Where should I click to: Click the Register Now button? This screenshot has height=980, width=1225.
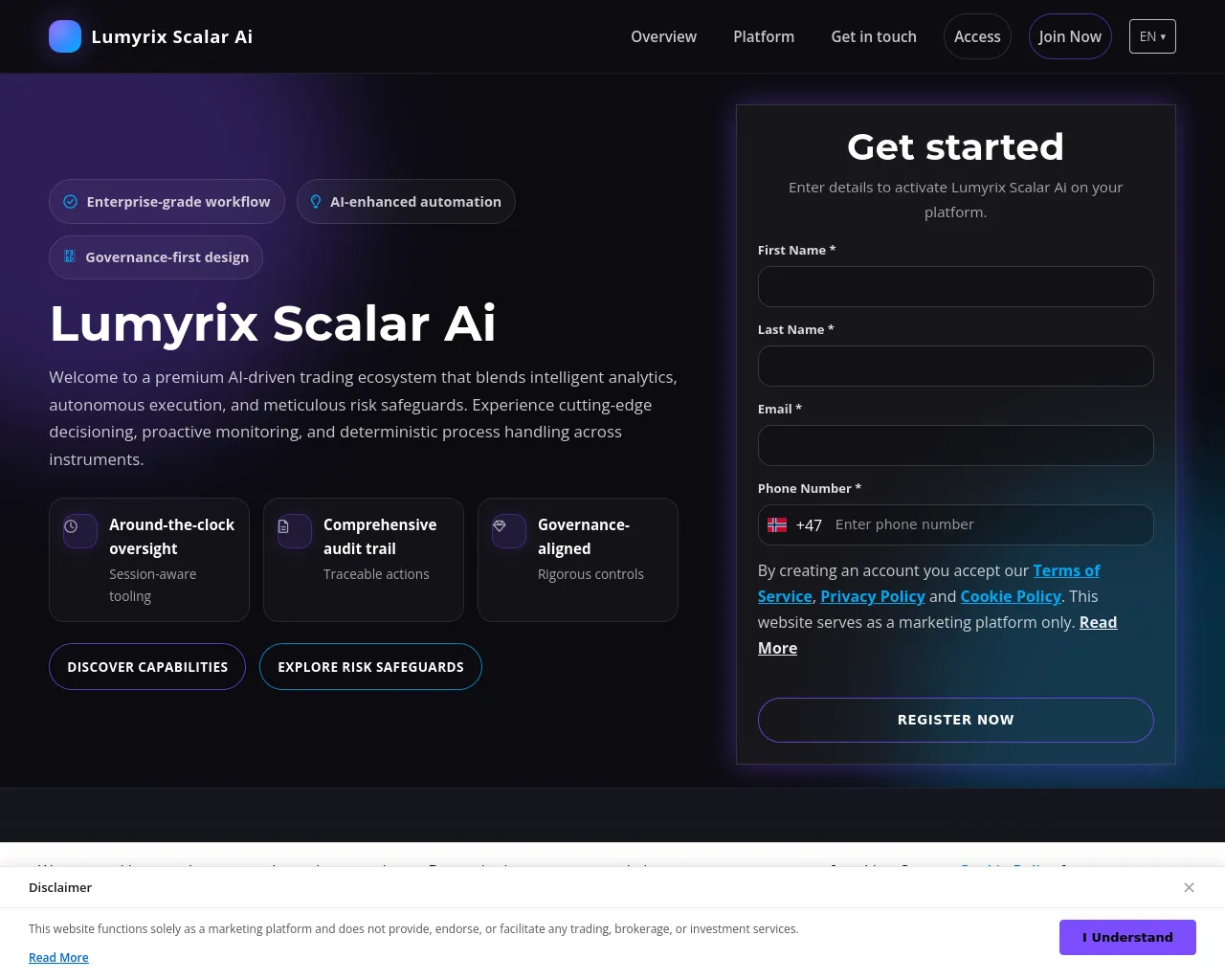click(x=955, y=720)
